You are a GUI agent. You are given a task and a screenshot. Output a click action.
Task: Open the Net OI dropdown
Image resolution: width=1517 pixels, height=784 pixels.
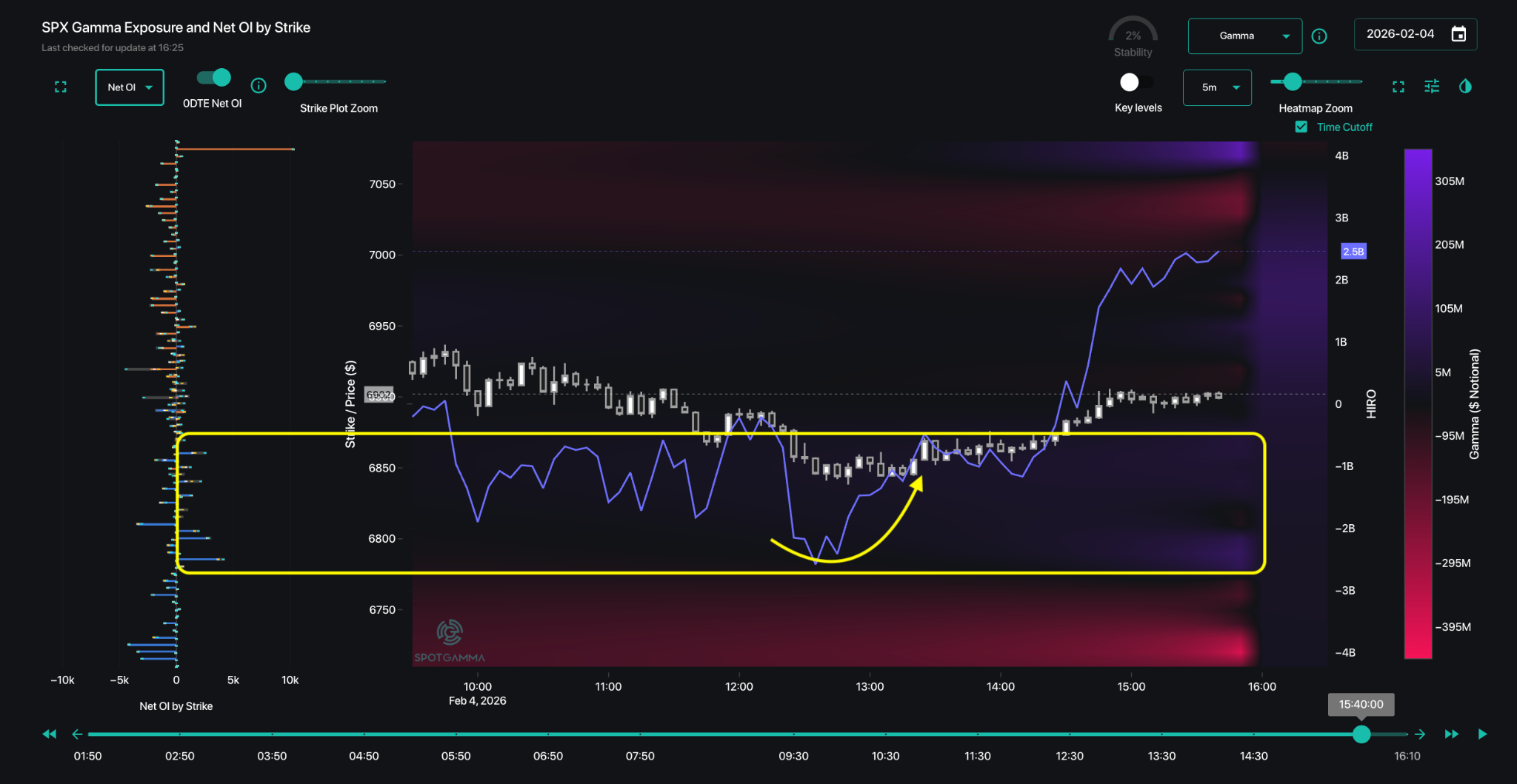click(x=129, y=87)
